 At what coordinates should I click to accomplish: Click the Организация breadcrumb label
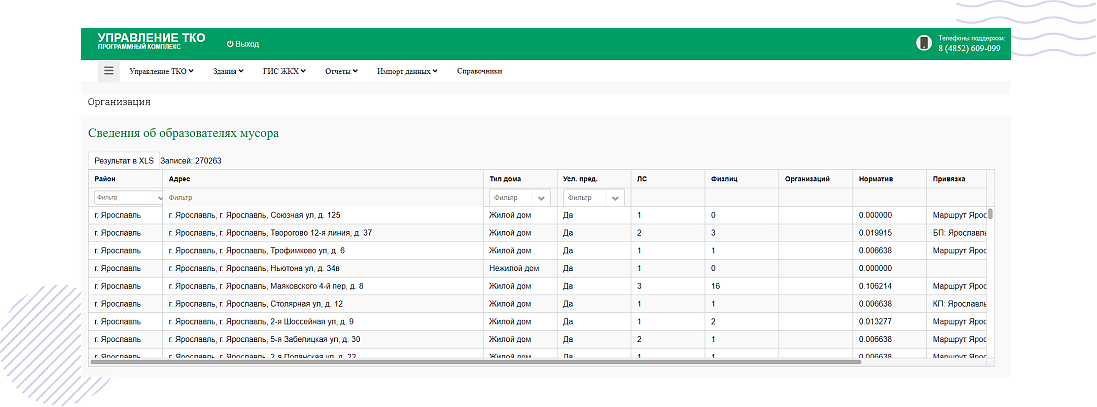point(119,101)
